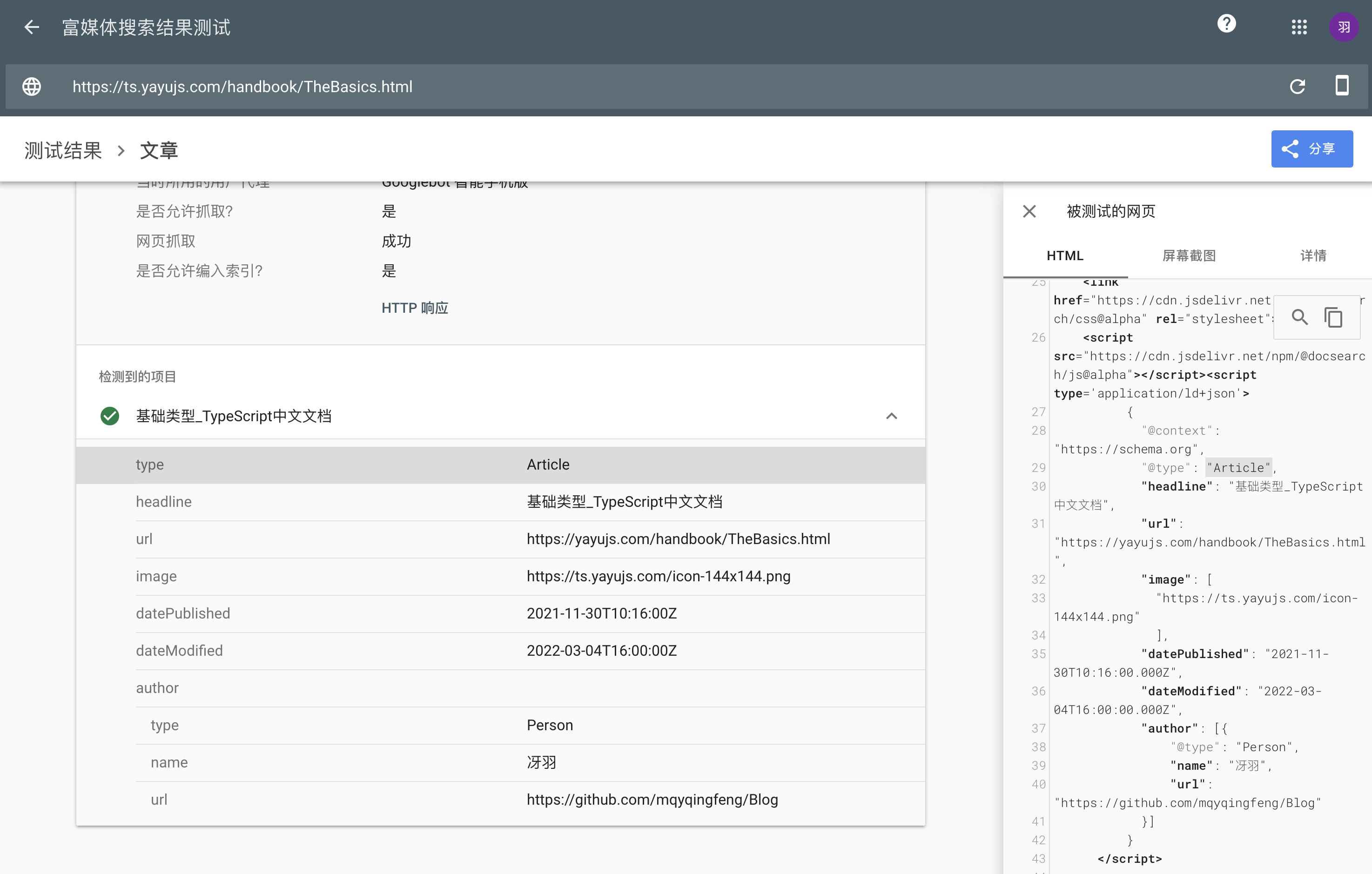Switch to the 详情 tab
Viewport: 1372px width, 874px height.
1313,256
